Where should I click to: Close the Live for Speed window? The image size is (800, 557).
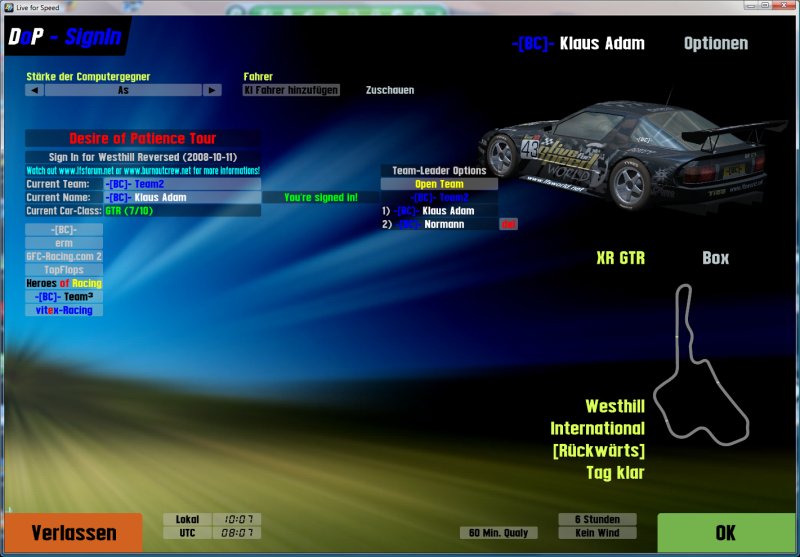point(785,5)
